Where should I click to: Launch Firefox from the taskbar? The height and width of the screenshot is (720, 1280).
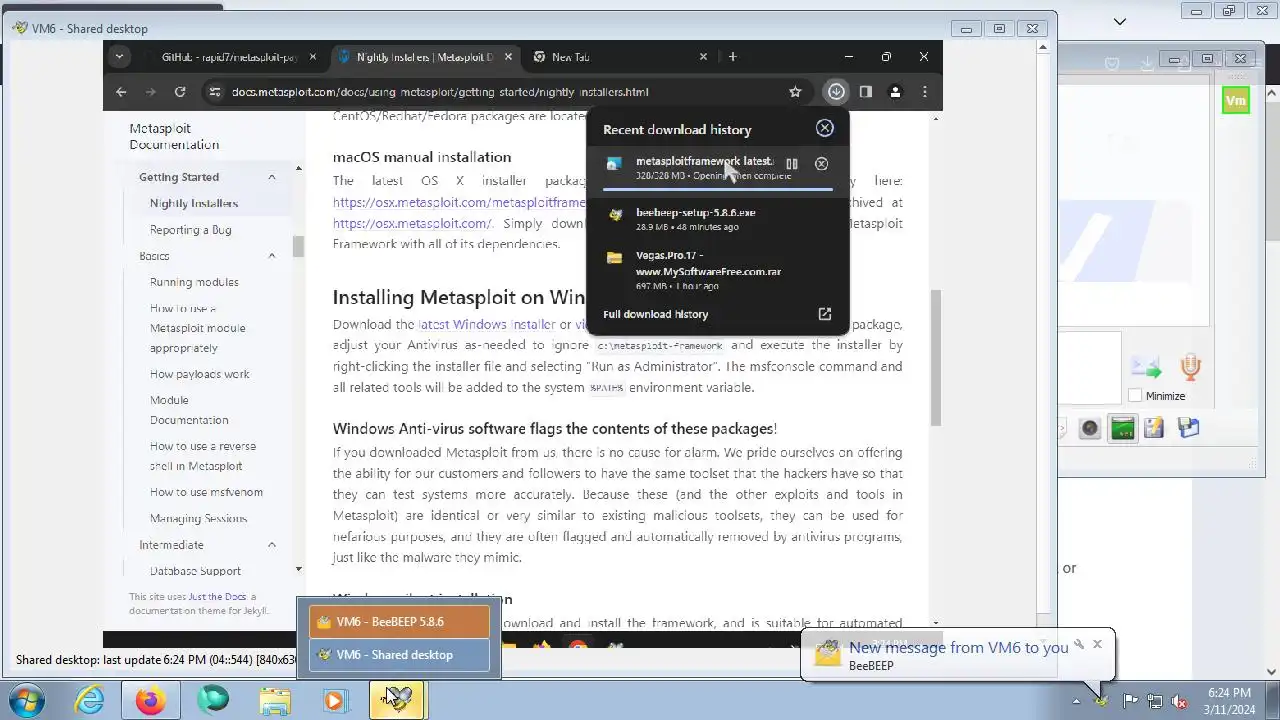[x=151, y=700]
